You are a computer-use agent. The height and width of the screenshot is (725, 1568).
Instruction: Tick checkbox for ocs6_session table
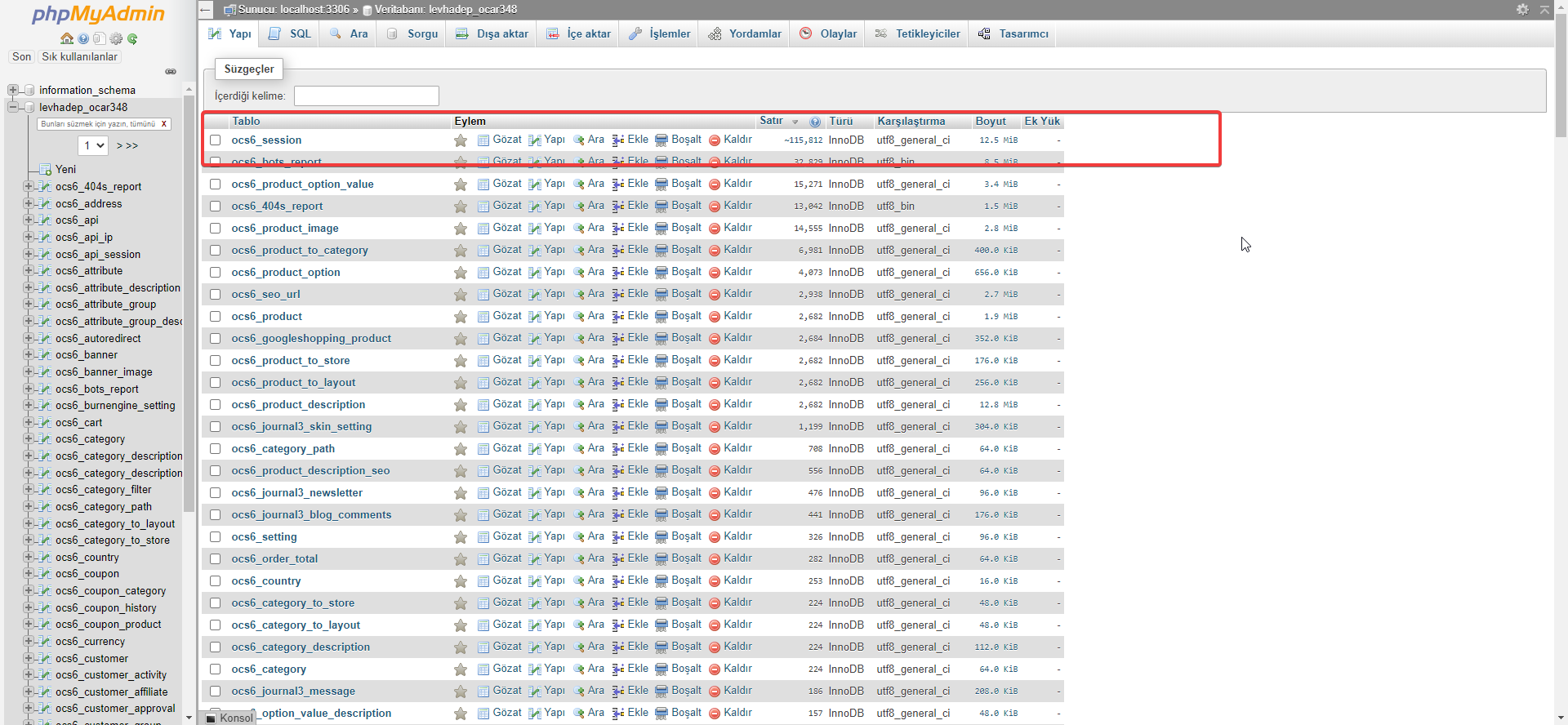pos(216,140)
